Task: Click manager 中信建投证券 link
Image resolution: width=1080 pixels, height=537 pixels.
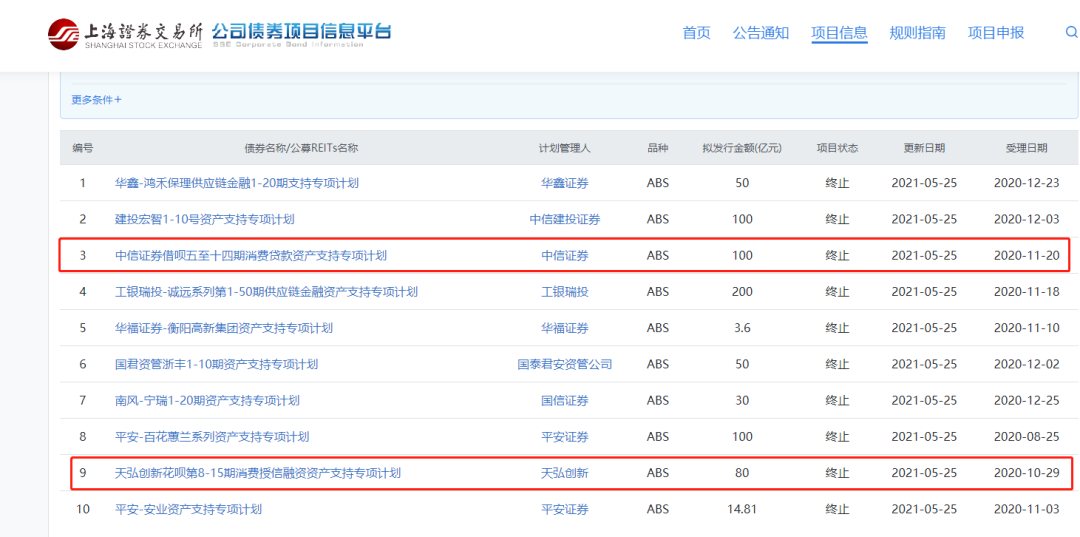Action: 565,220
